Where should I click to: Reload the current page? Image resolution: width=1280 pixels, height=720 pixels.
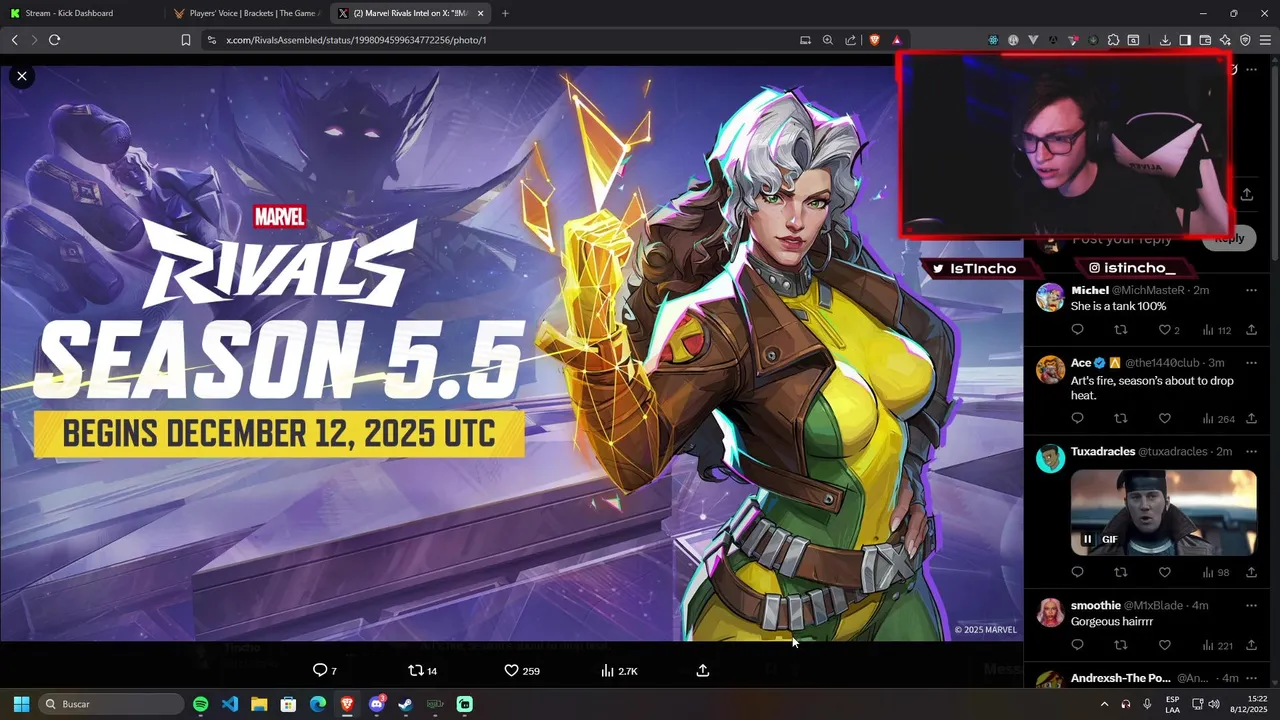click(x=54, y=40)
